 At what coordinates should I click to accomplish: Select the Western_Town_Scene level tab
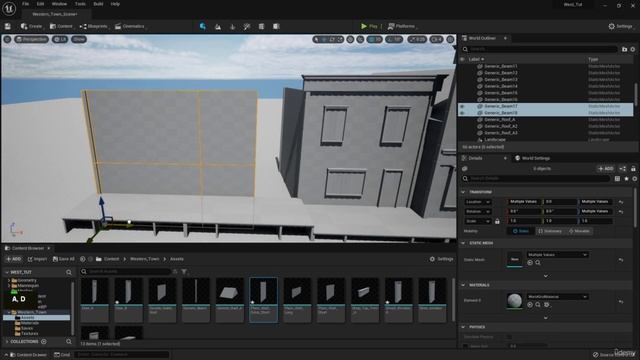coord(55,14)
